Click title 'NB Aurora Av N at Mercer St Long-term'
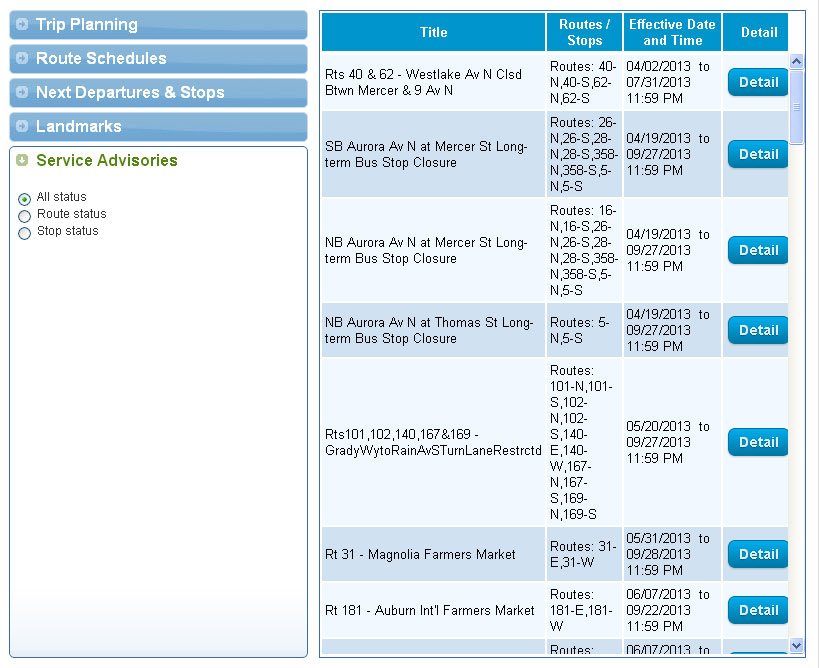 pyautogui.click(x=426, y=250)
